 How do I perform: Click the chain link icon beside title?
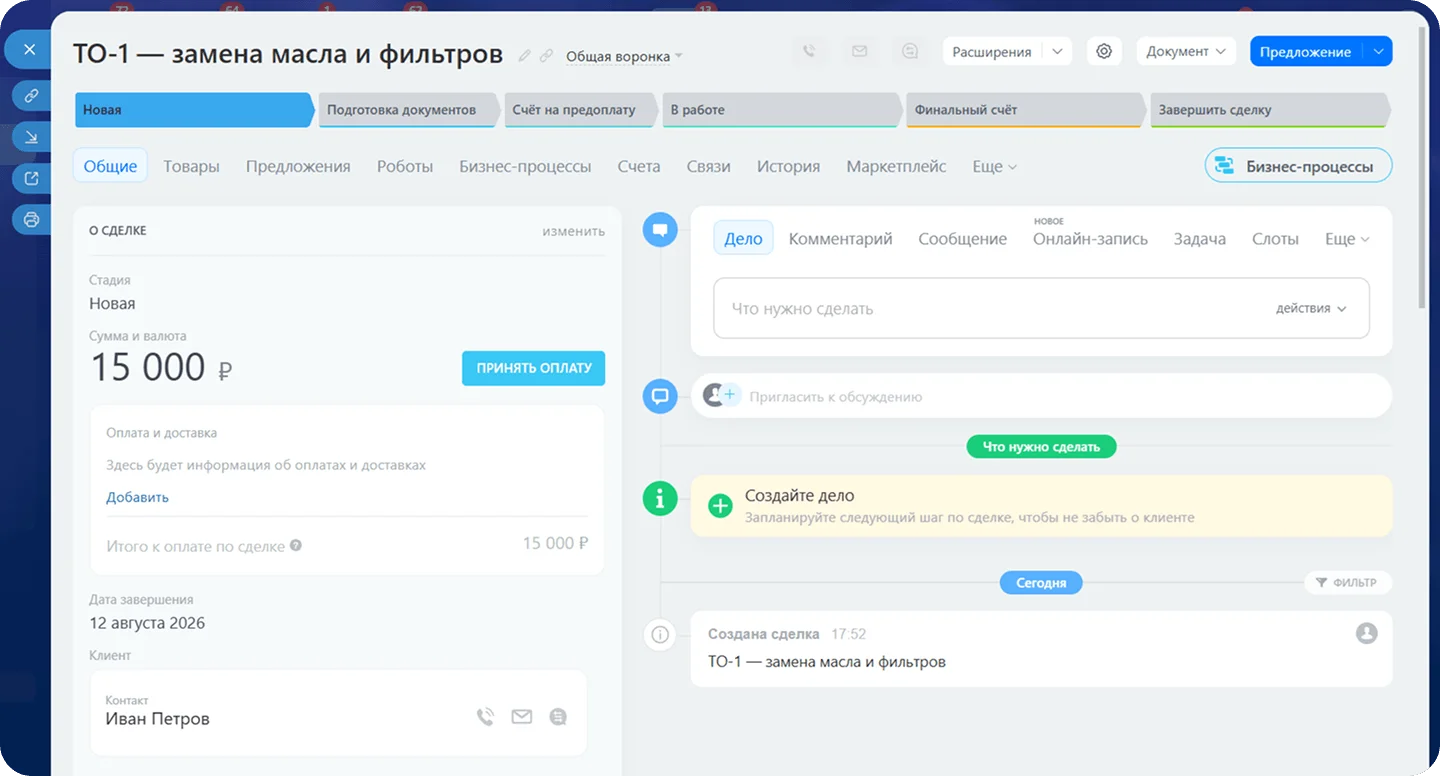coord(546,56)
